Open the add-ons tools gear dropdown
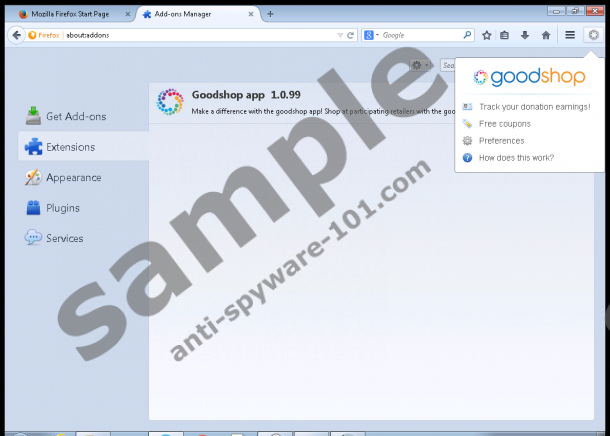 pos(420,66)
